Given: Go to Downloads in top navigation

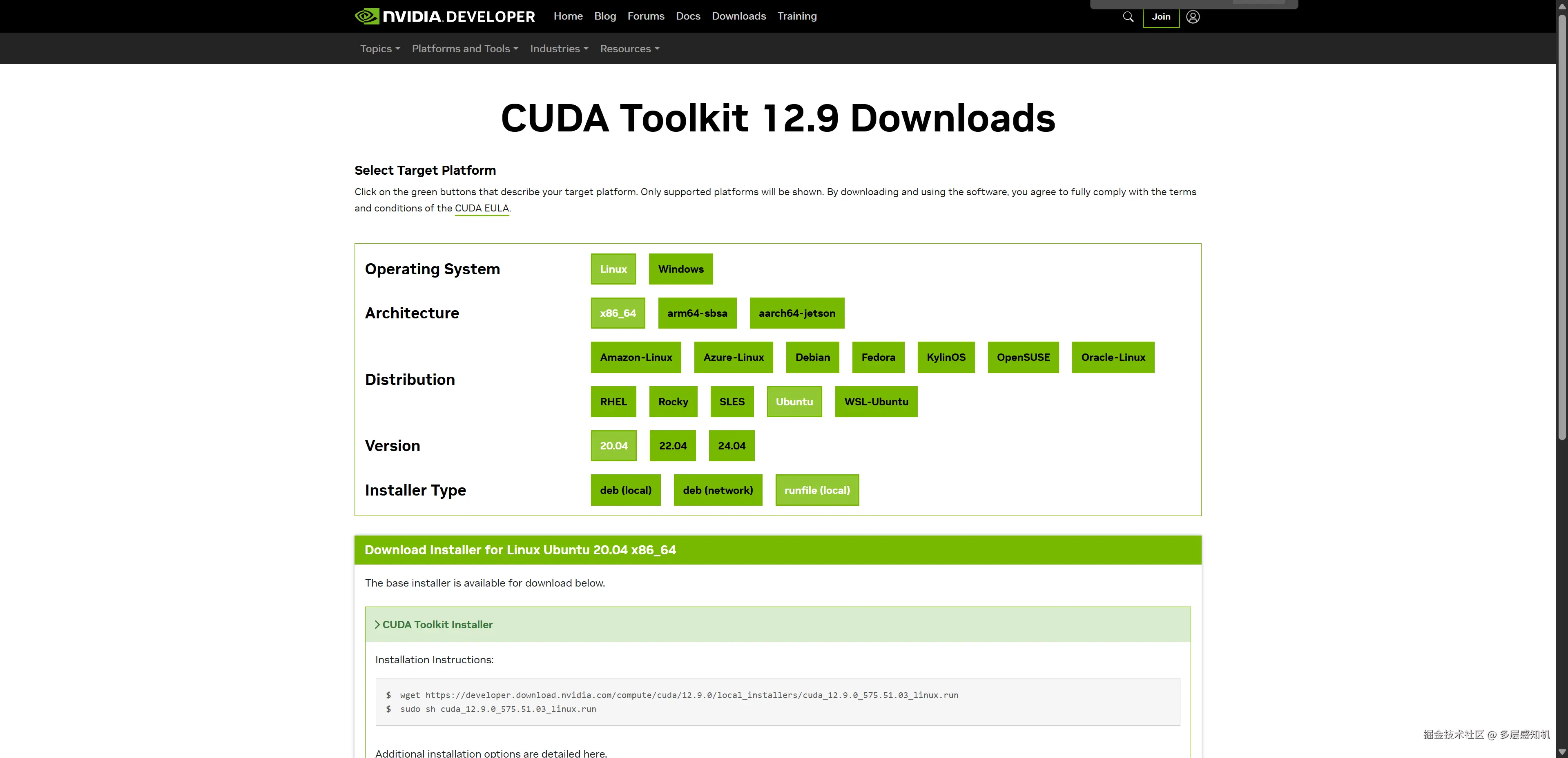Looking at the screenshot, I should 738,16.
